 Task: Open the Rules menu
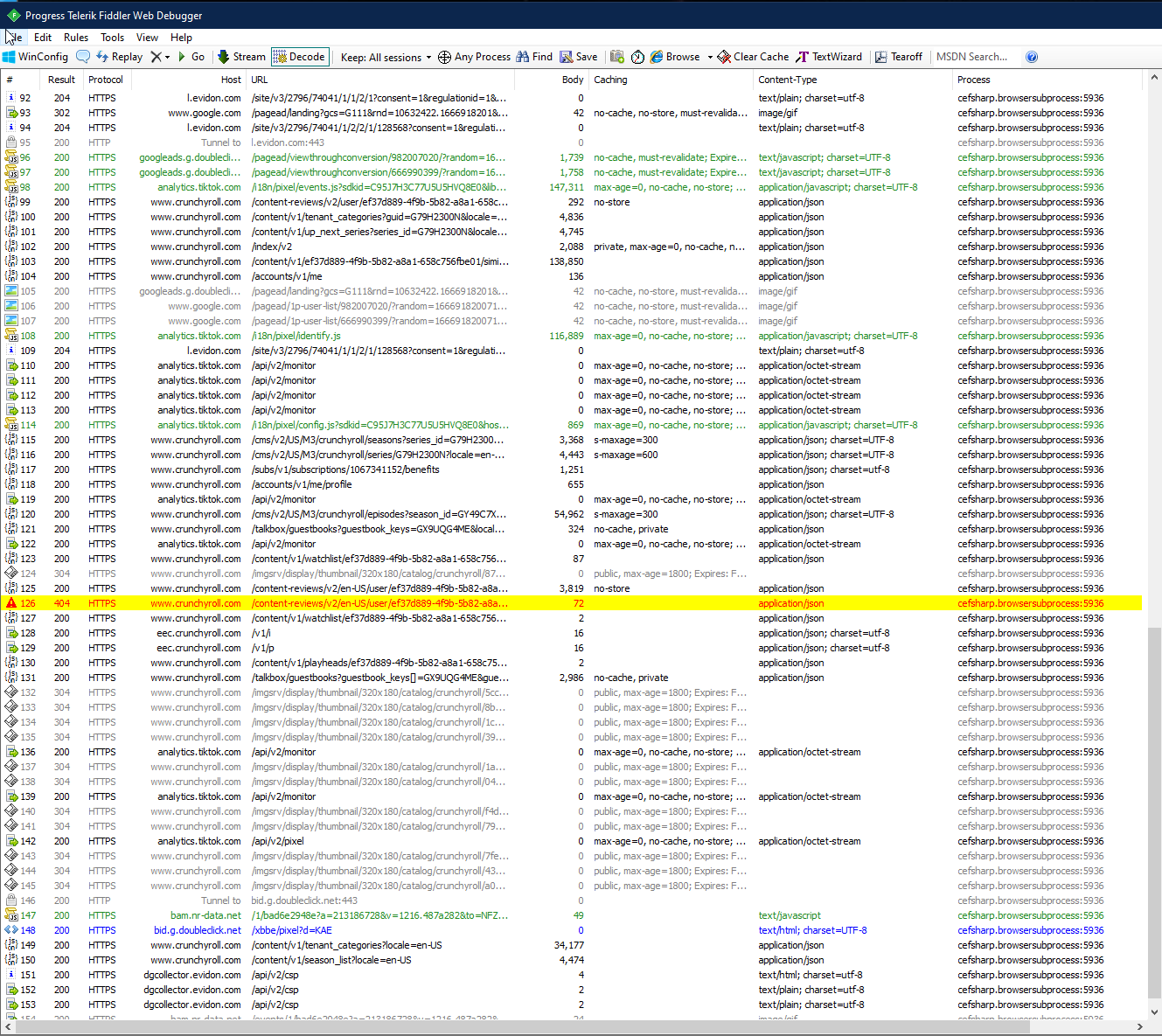click(75, 38)
